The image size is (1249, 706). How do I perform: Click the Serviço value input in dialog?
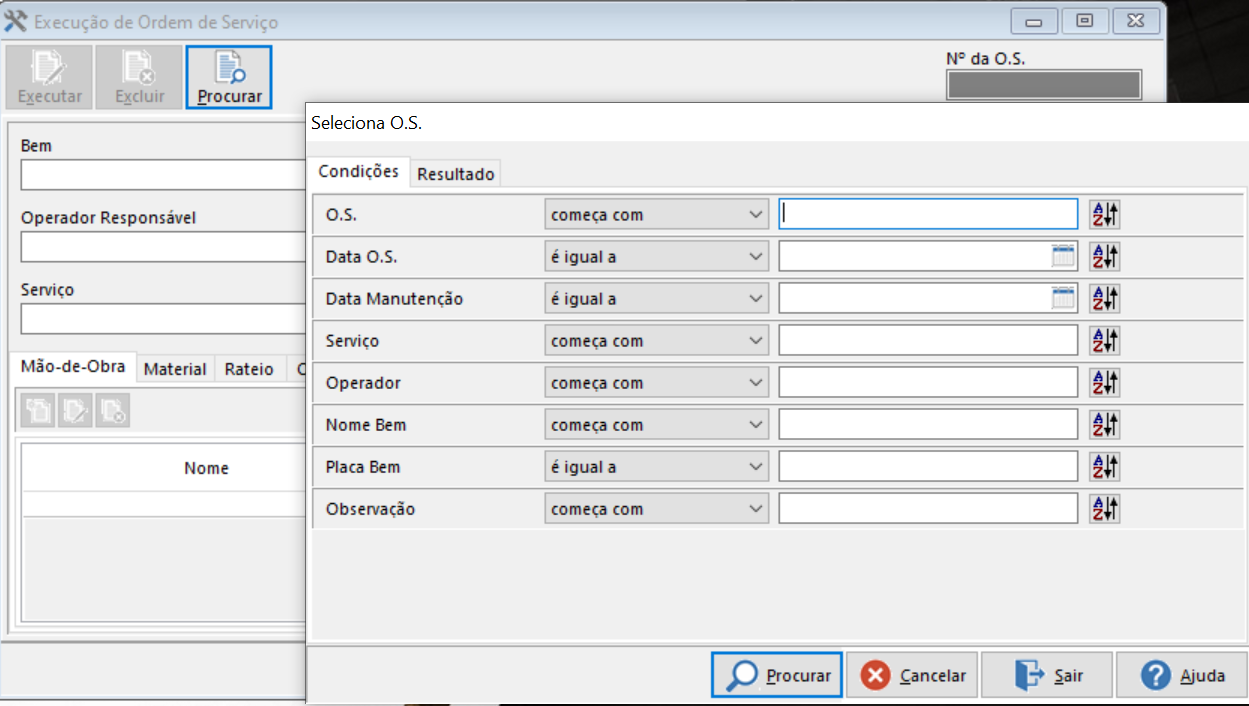tap(928, 340)
